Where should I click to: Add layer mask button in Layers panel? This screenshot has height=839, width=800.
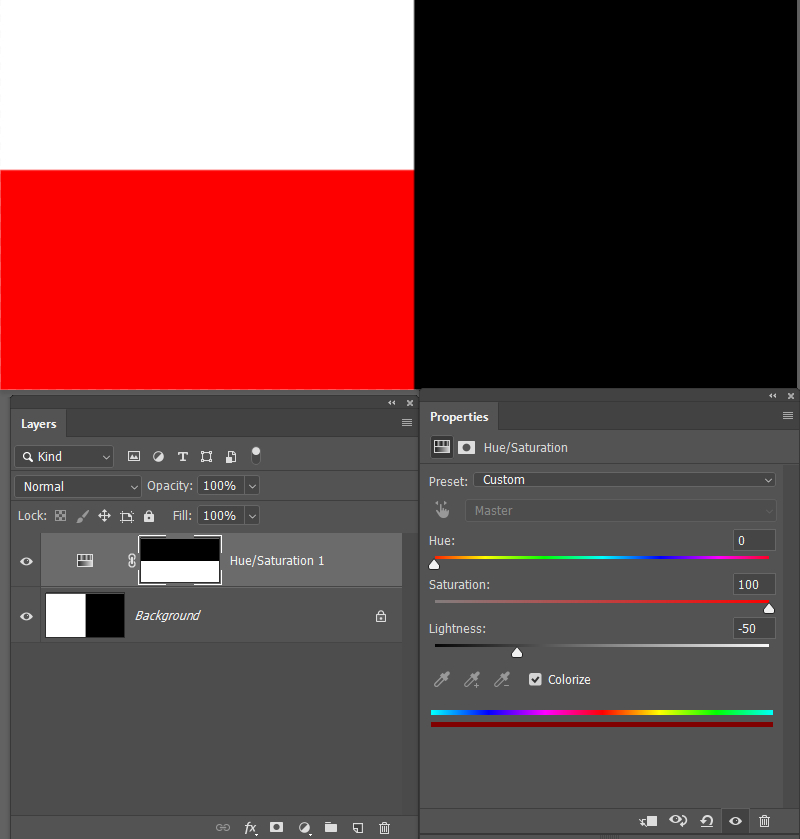276,827
